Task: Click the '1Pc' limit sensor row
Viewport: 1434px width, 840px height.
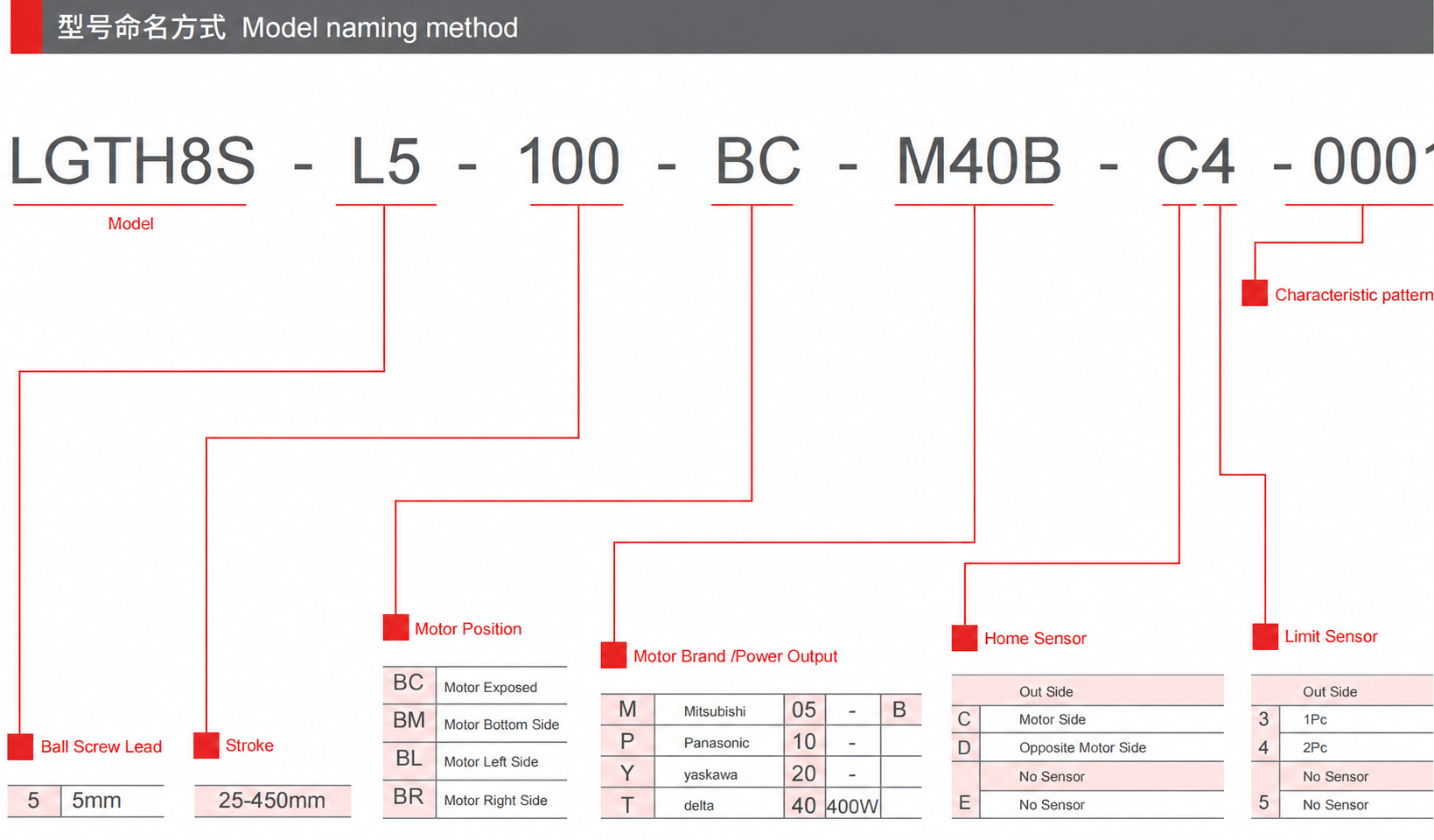Action: pos(1342,719)
